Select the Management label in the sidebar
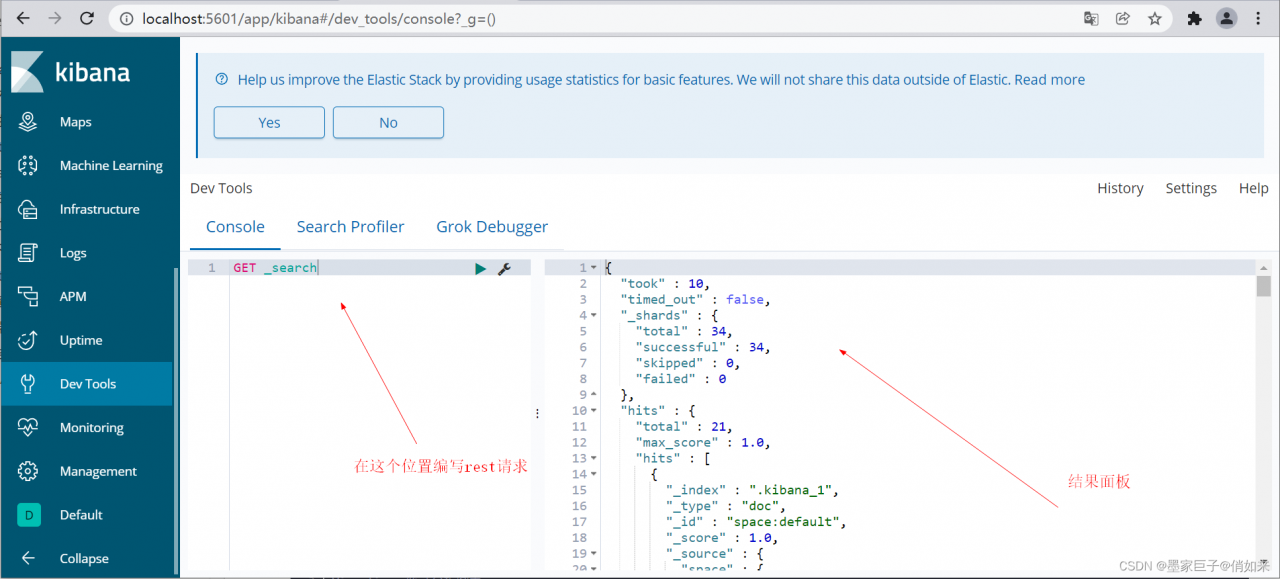The image size is (1280, 579). click(98, 471)
